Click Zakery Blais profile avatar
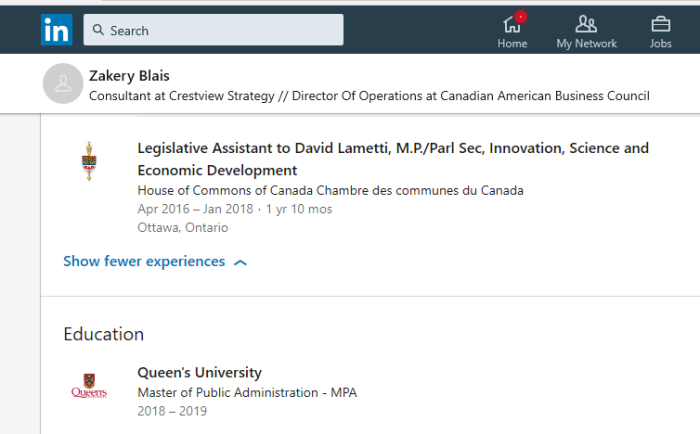The height and width of the screenshot is (434, 700). pos(63,83)
